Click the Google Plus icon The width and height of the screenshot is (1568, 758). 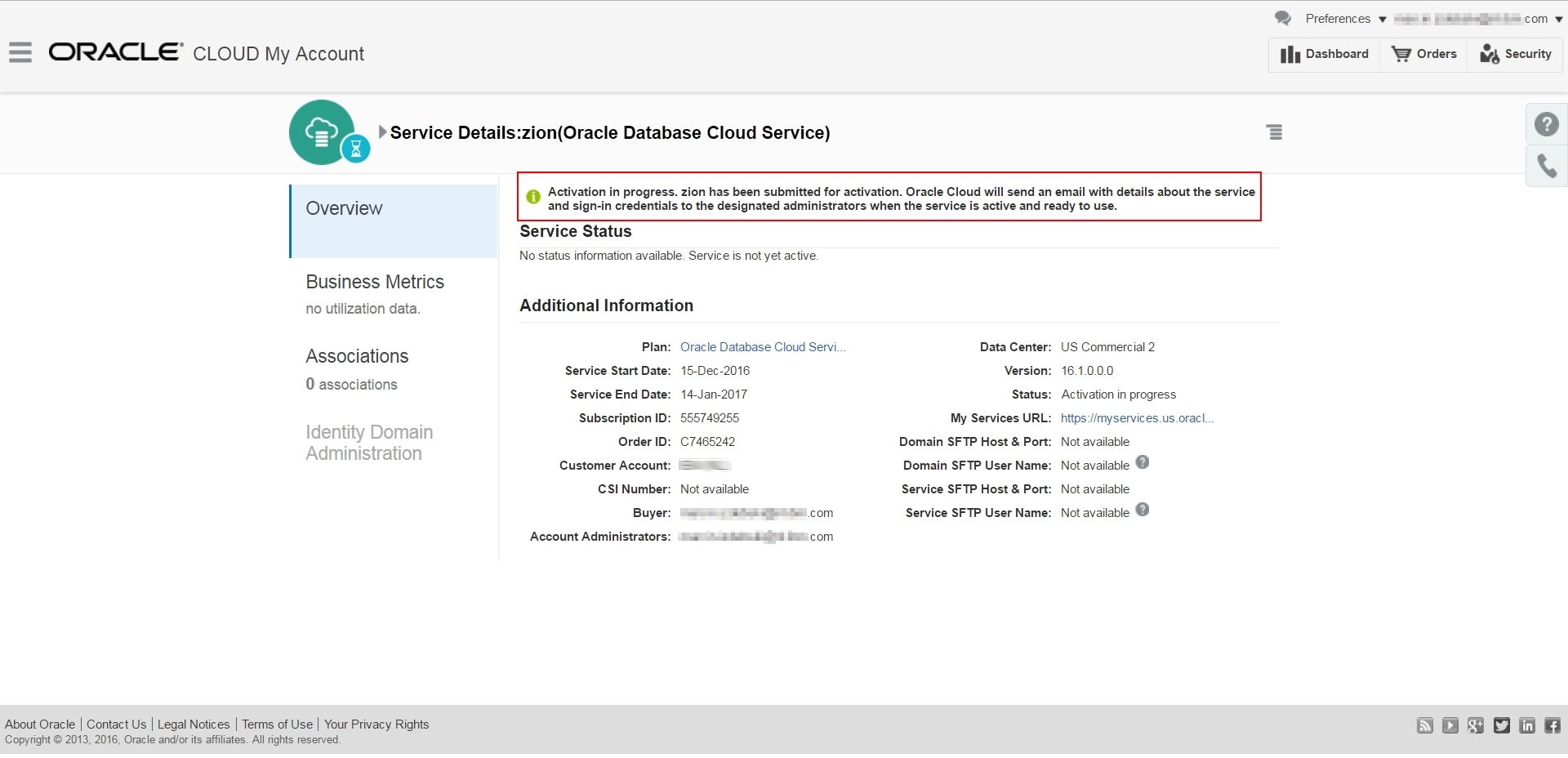pyautogui.click(x=1476, y=725)
